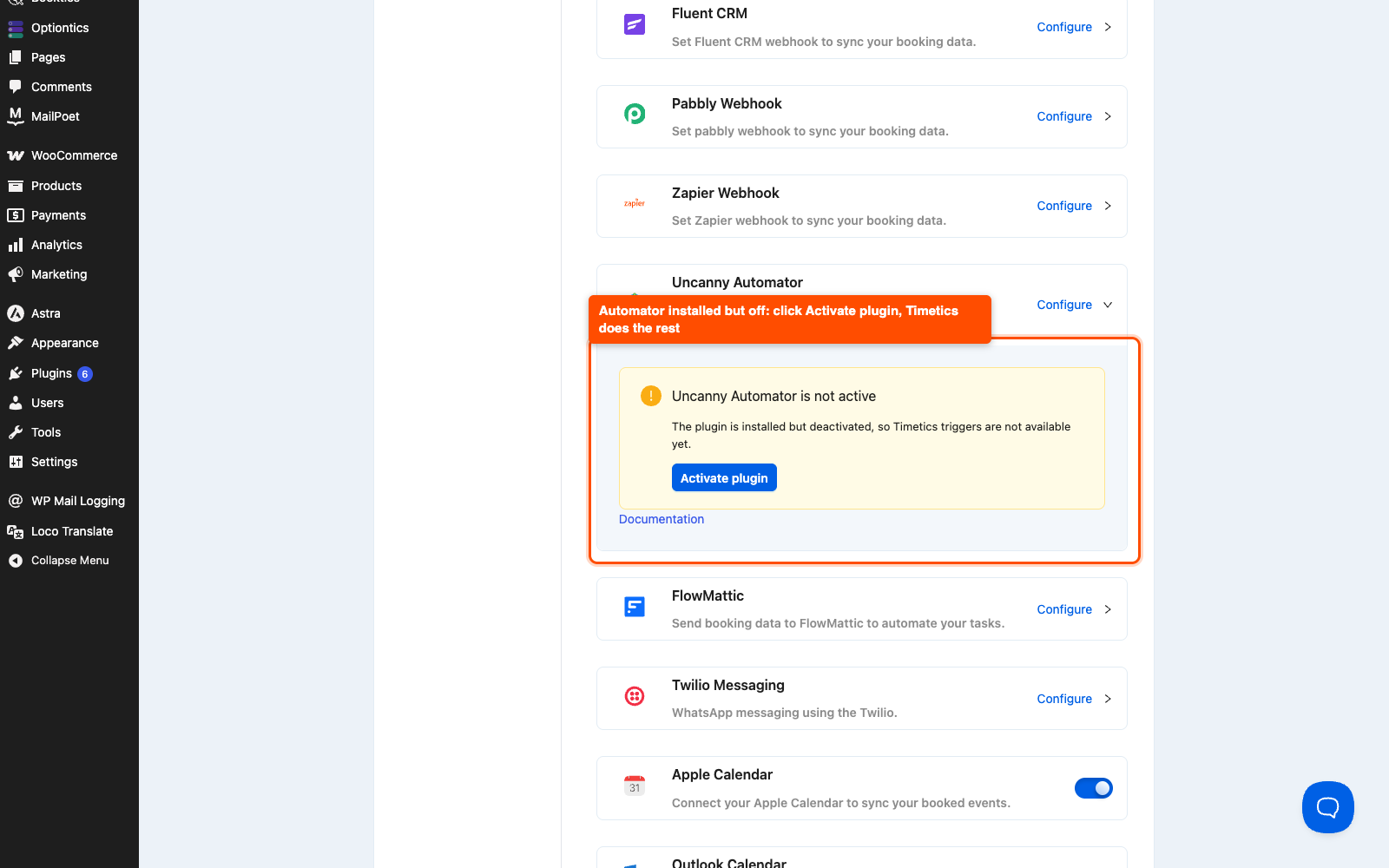The image size is (1389, 868).
Task: Click Configure for Uncanny Automator
Action: click(1064, 305)
